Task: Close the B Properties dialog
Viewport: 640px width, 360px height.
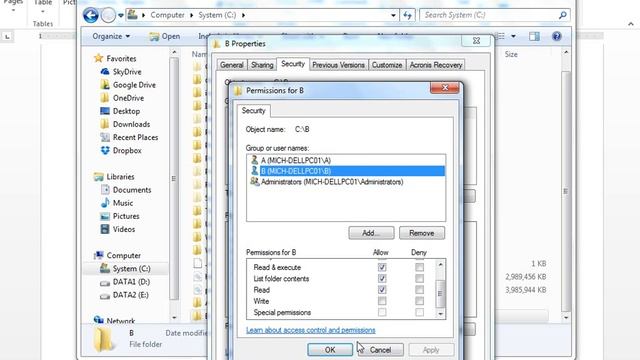Action: click(x=476, y=41)
